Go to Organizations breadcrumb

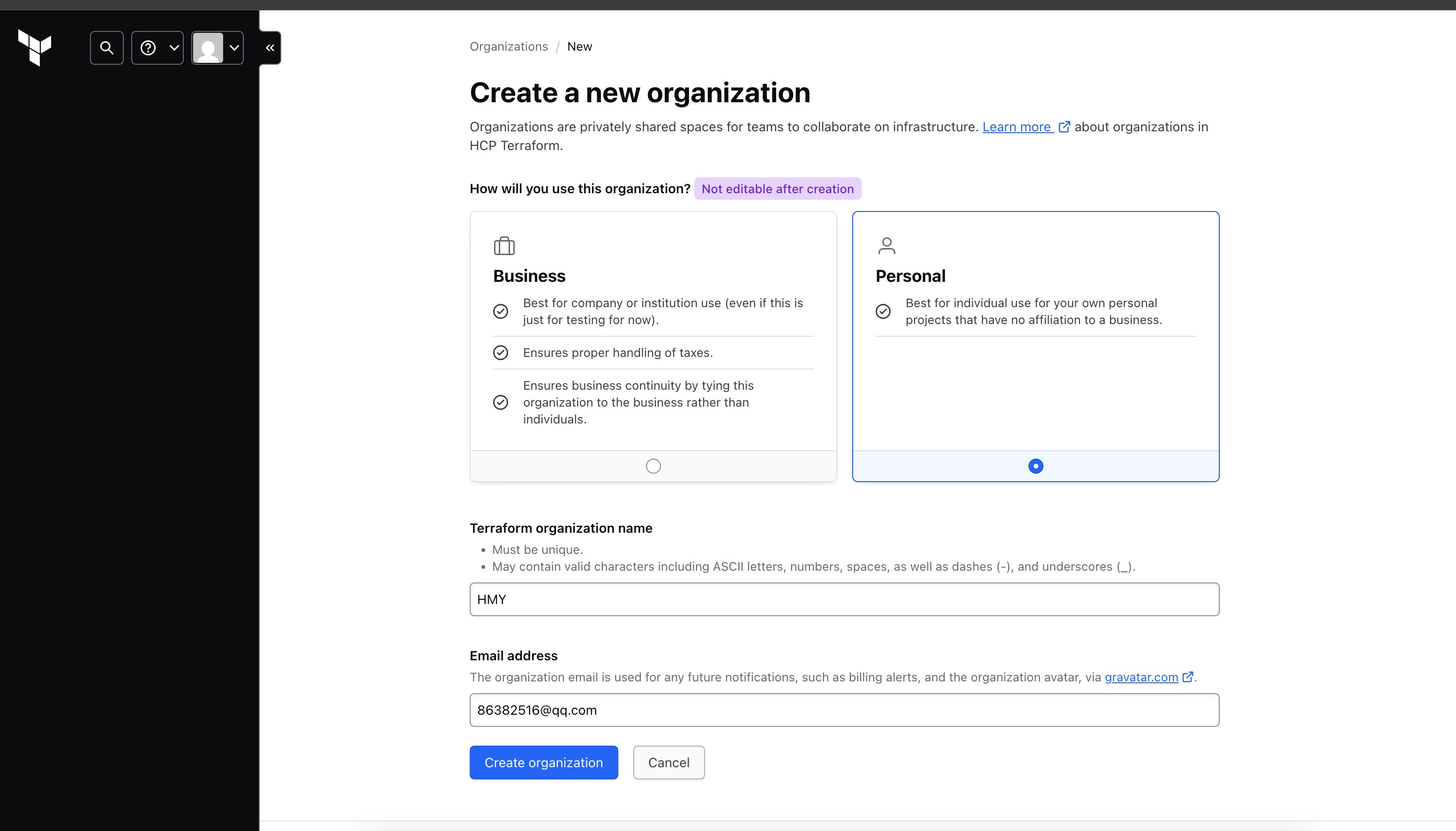click(509, 47)
